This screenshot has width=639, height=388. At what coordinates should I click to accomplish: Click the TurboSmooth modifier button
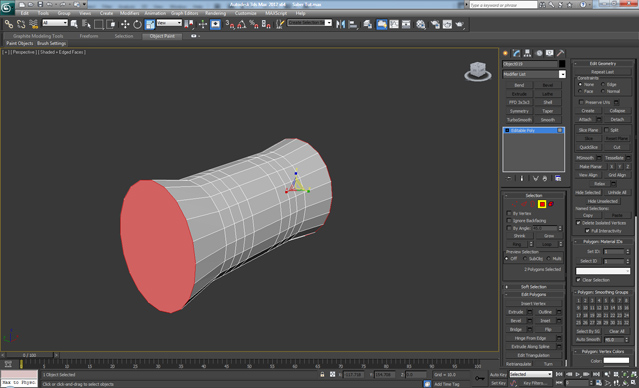click(519, 120)
